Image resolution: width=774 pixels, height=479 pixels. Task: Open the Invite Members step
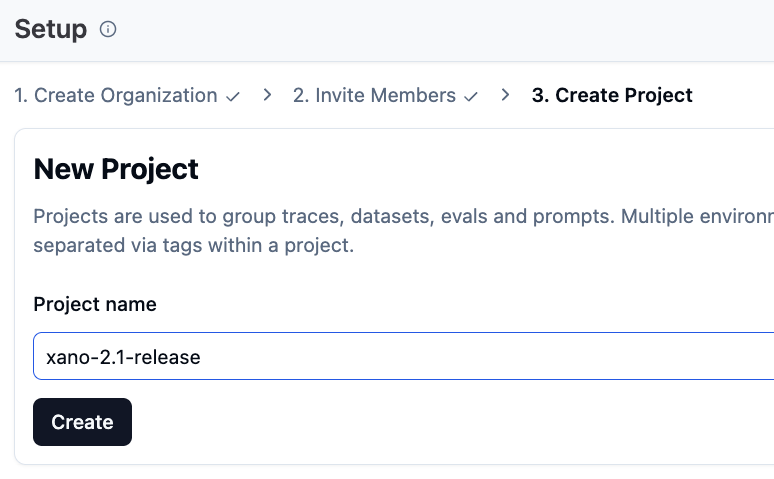point(374,96)
